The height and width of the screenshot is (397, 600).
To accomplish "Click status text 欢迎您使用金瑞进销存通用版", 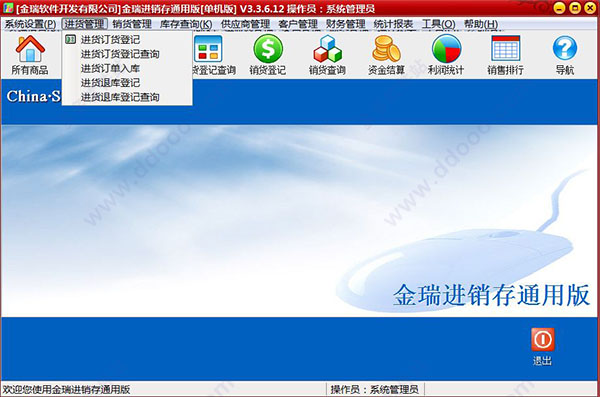I will (x=66, y=390).
